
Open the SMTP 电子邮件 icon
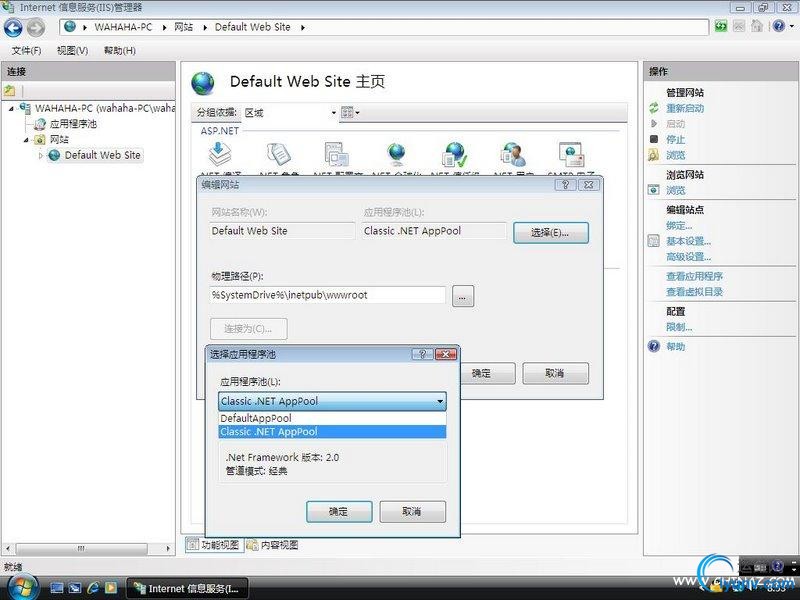pyautogui.click(x=571, y=154)
